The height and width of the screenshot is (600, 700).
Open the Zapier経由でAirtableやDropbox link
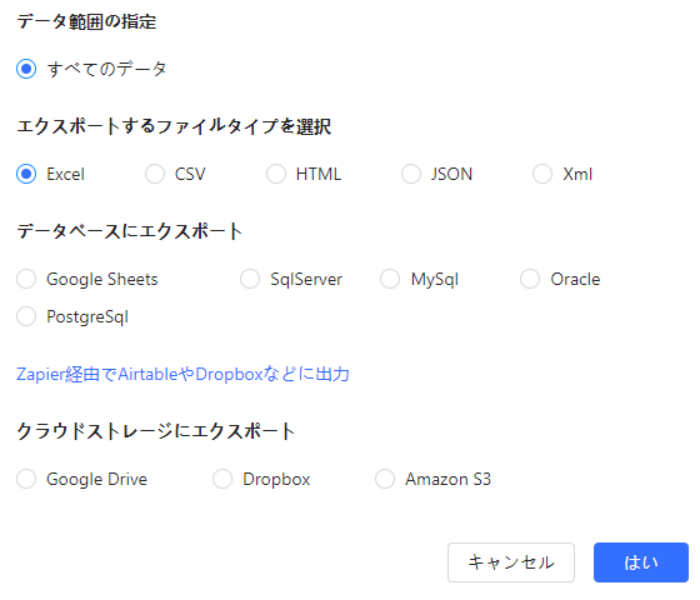(x=183, y=375)
